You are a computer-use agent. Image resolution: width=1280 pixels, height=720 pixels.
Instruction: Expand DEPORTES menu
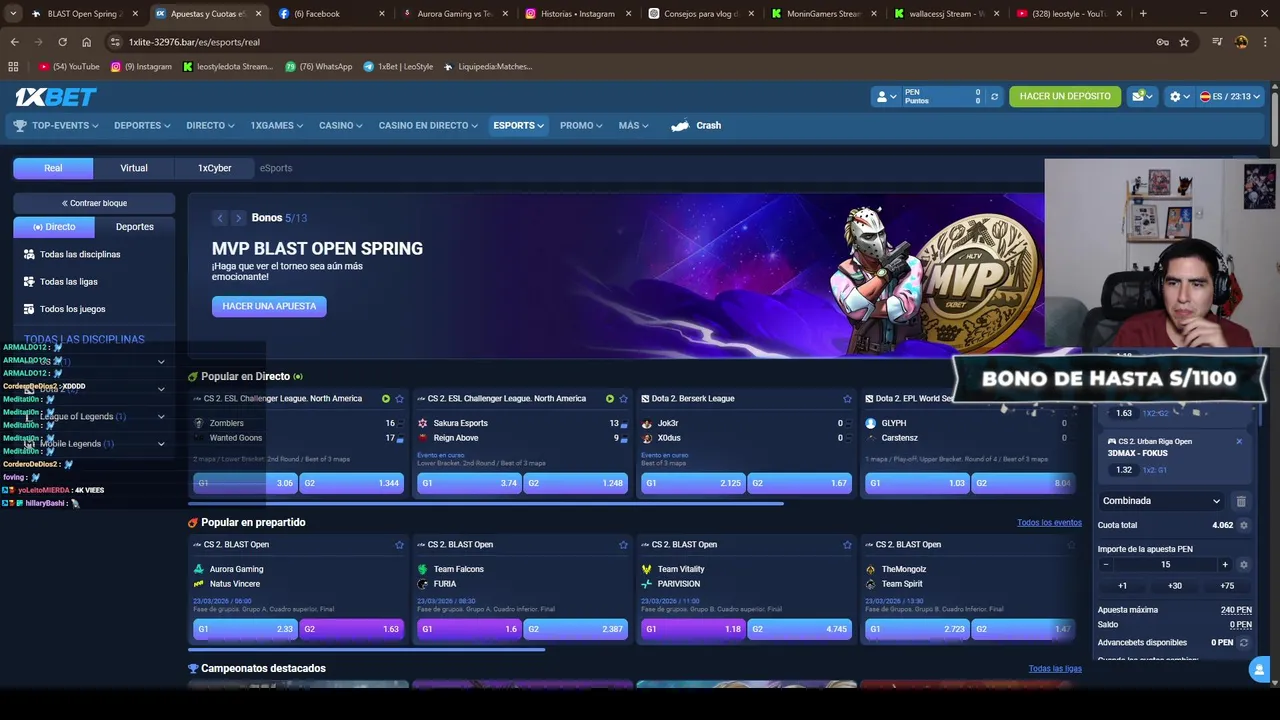(x=142, y=126)
